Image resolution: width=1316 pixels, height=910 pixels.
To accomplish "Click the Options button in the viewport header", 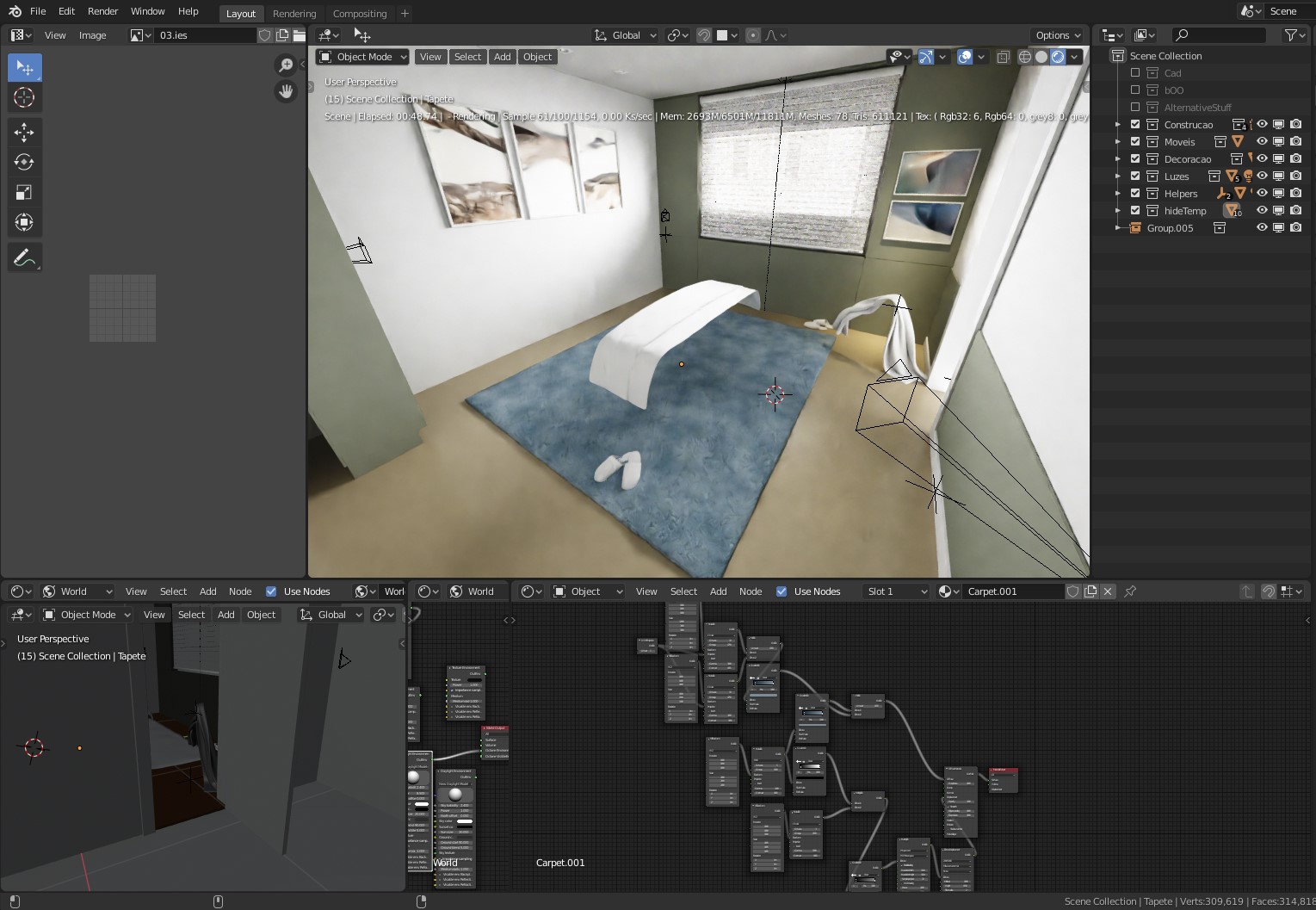I will [x=1057, y=34].
